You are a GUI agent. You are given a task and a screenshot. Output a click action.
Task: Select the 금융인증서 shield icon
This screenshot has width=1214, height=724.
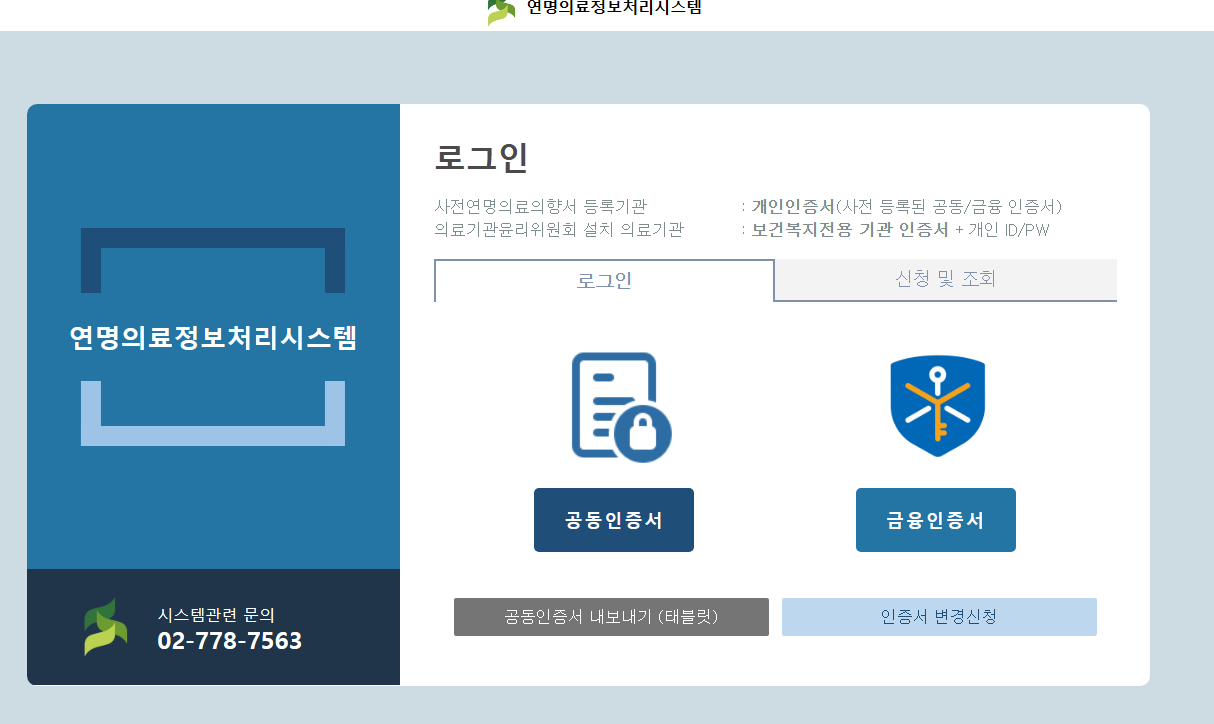click(x=935, y=404)
